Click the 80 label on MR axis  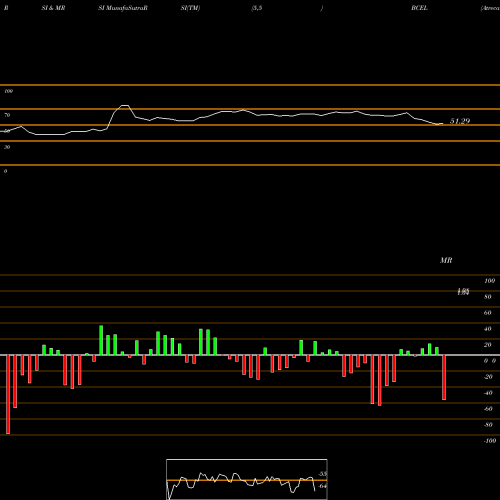click(x=488, y=297)
